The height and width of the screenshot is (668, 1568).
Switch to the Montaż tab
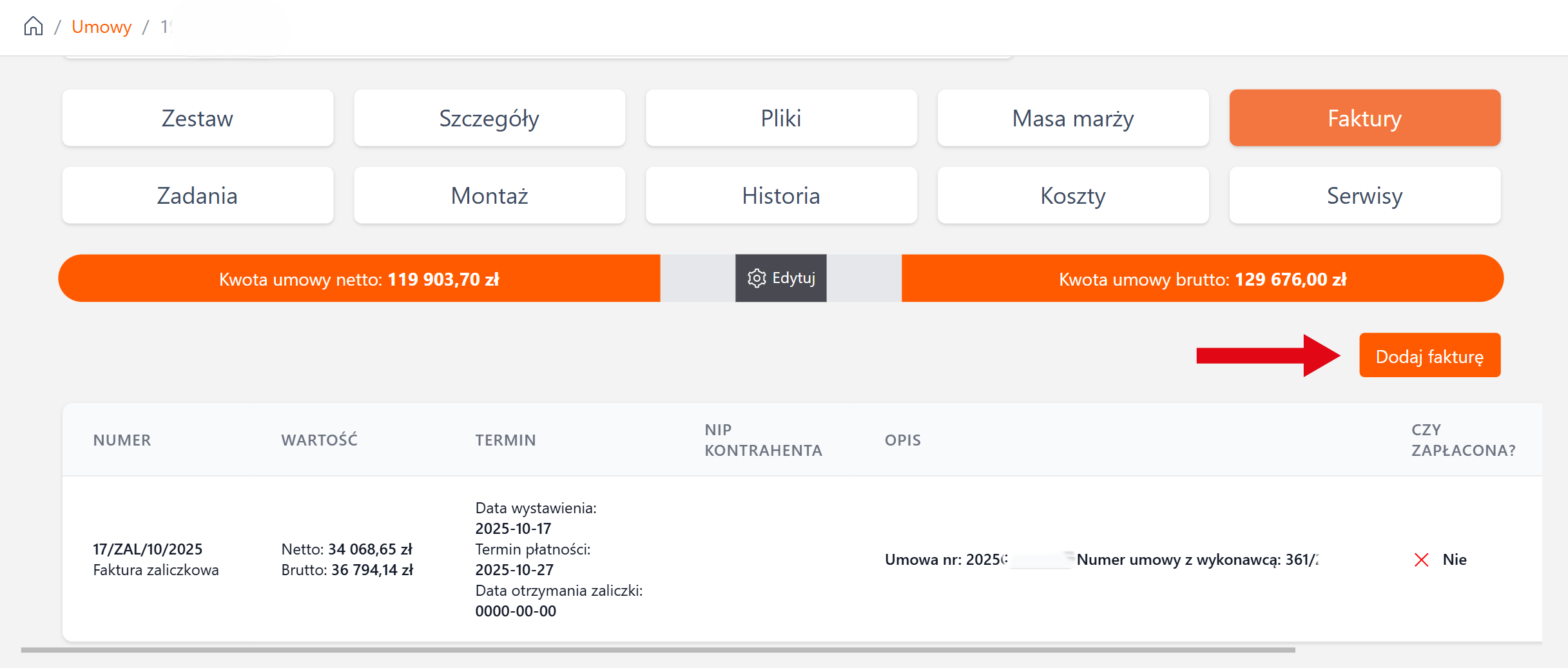[489, 195]
